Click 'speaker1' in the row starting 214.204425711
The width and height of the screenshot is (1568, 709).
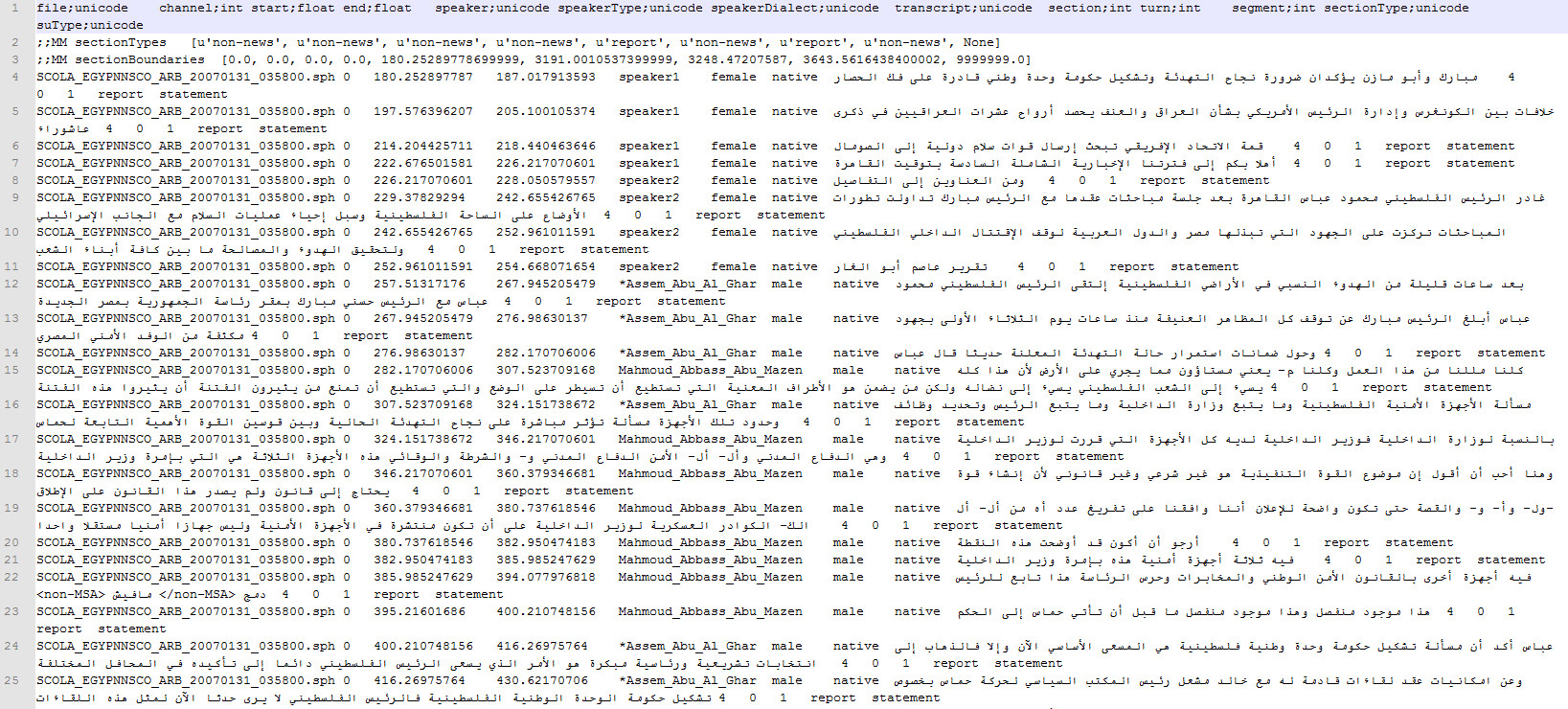tap(649, 146)
